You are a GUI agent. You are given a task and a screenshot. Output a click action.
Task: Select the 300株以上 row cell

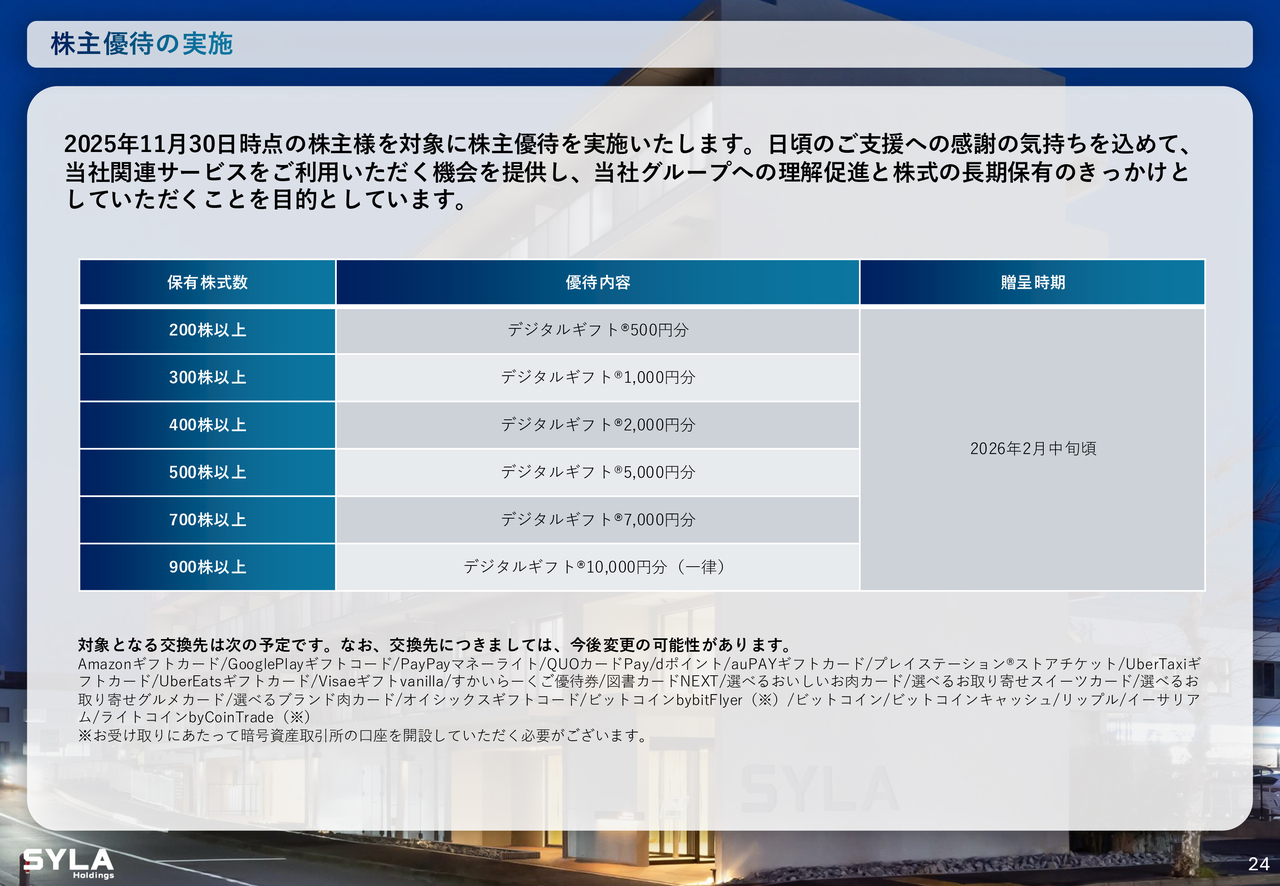point(208,377)
